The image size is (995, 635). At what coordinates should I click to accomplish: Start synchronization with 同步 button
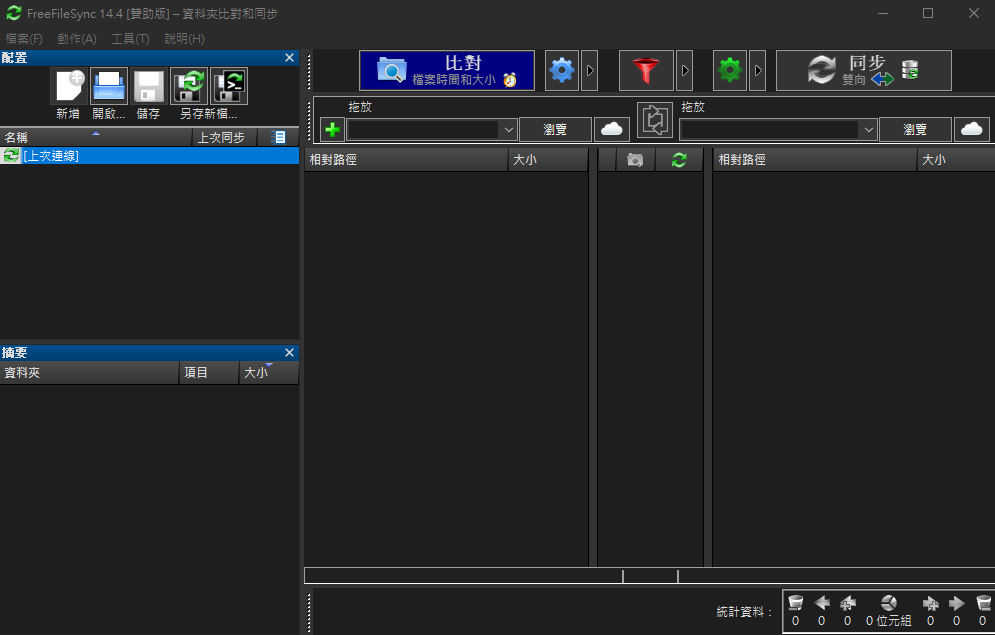864,70
